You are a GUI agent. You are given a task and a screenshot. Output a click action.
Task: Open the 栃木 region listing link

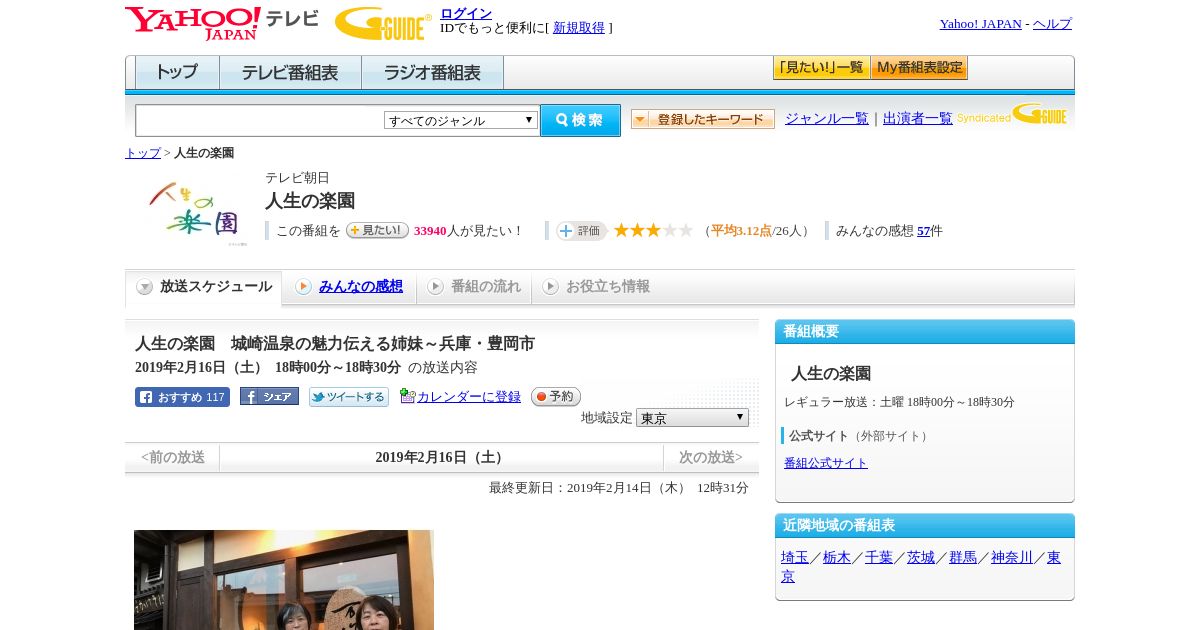837,558
